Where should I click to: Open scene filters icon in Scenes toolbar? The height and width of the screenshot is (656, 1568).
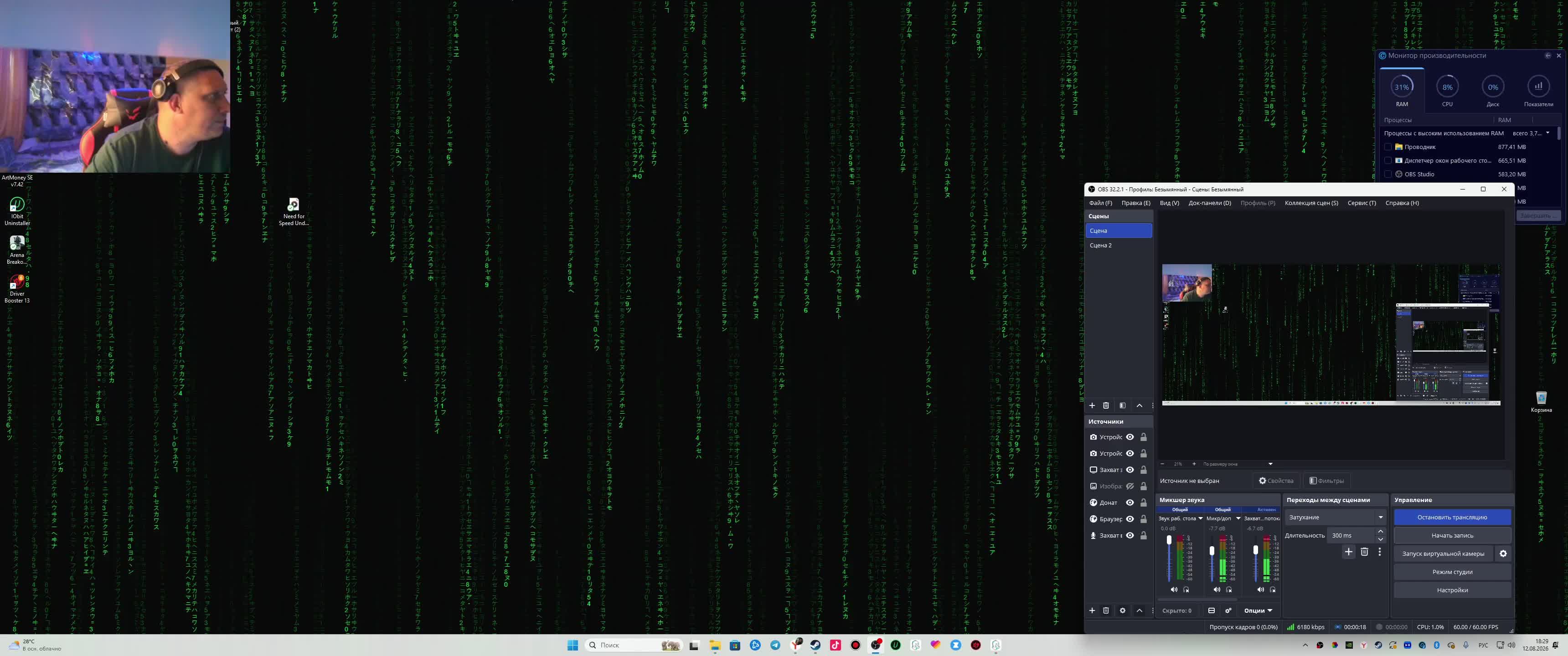[x=1122, y=405]
